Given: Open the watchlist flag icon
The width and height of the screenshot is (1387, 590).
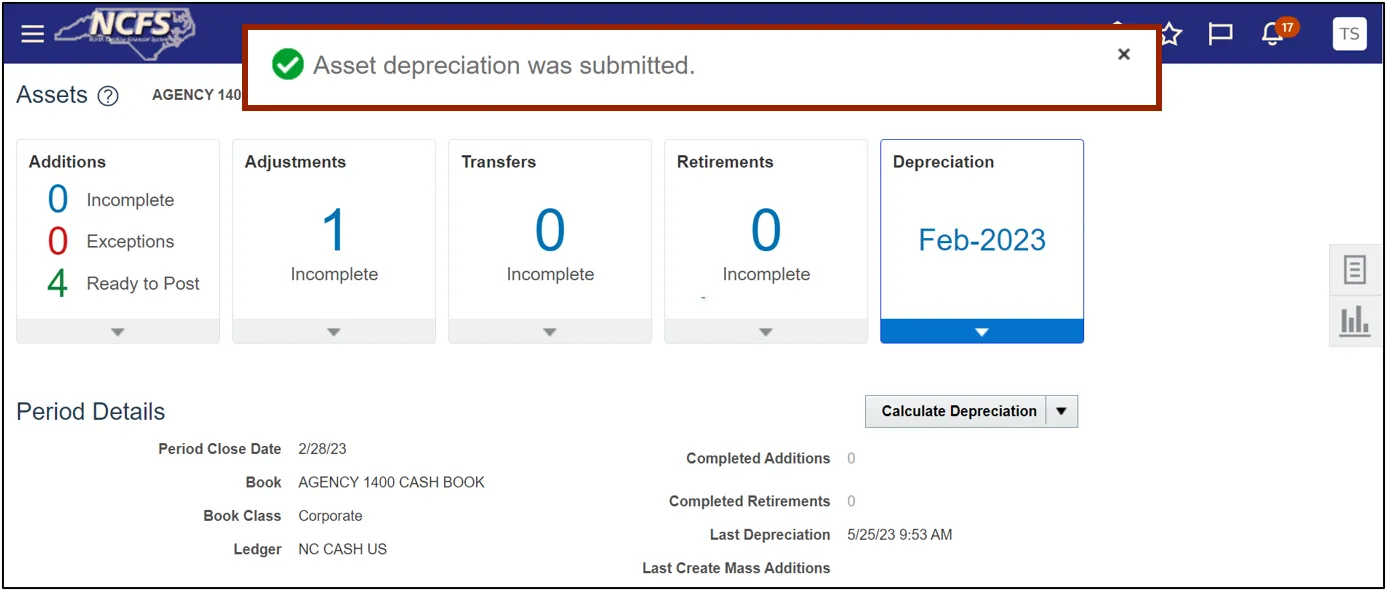Looking at the screenshot, I should tap(1220, 34).
